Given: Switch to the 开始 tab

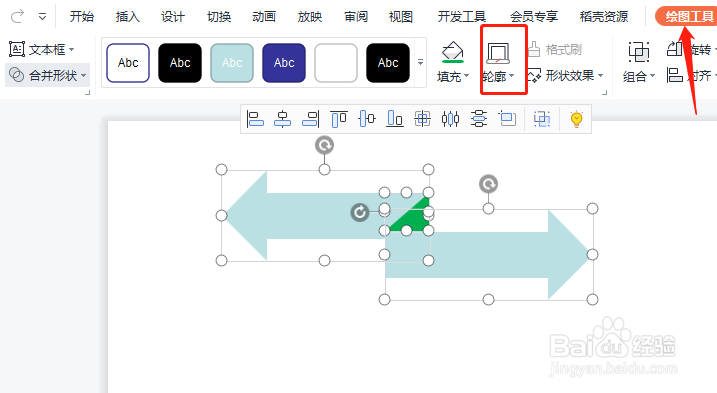Looking at the screenshot, I should [82, 17].
